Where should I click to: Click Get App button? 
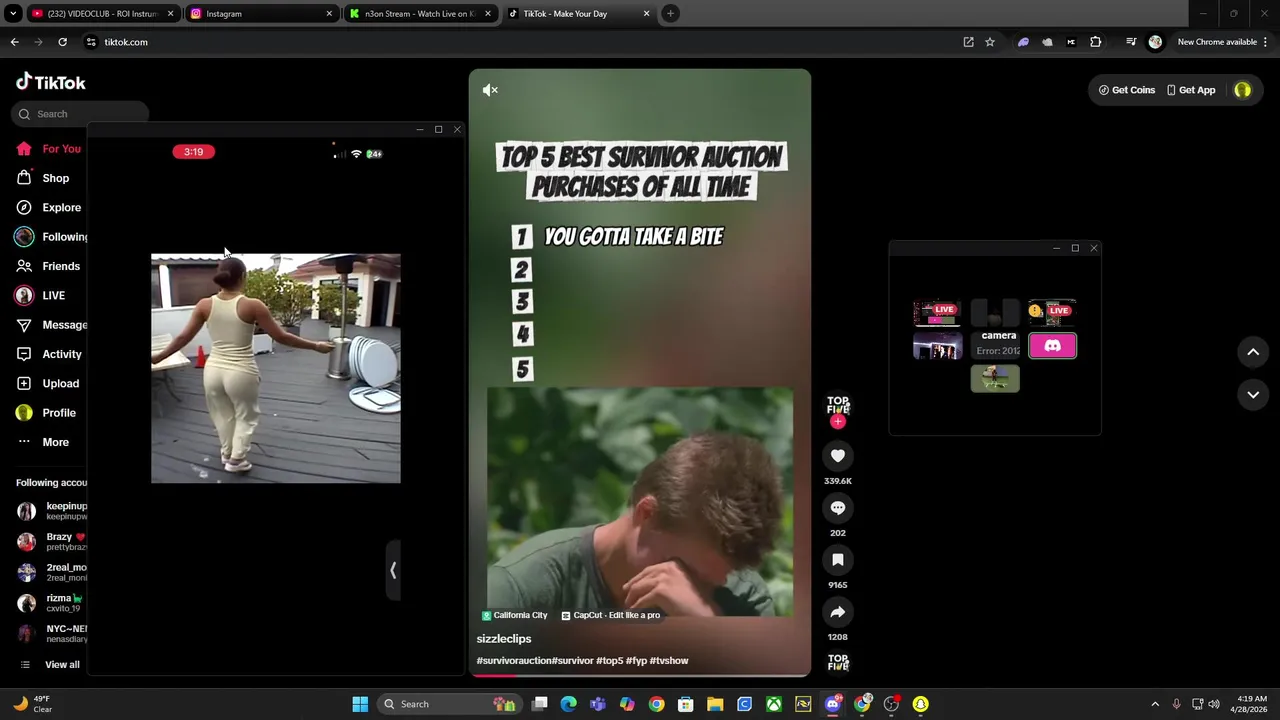(x=1191, y=90)
